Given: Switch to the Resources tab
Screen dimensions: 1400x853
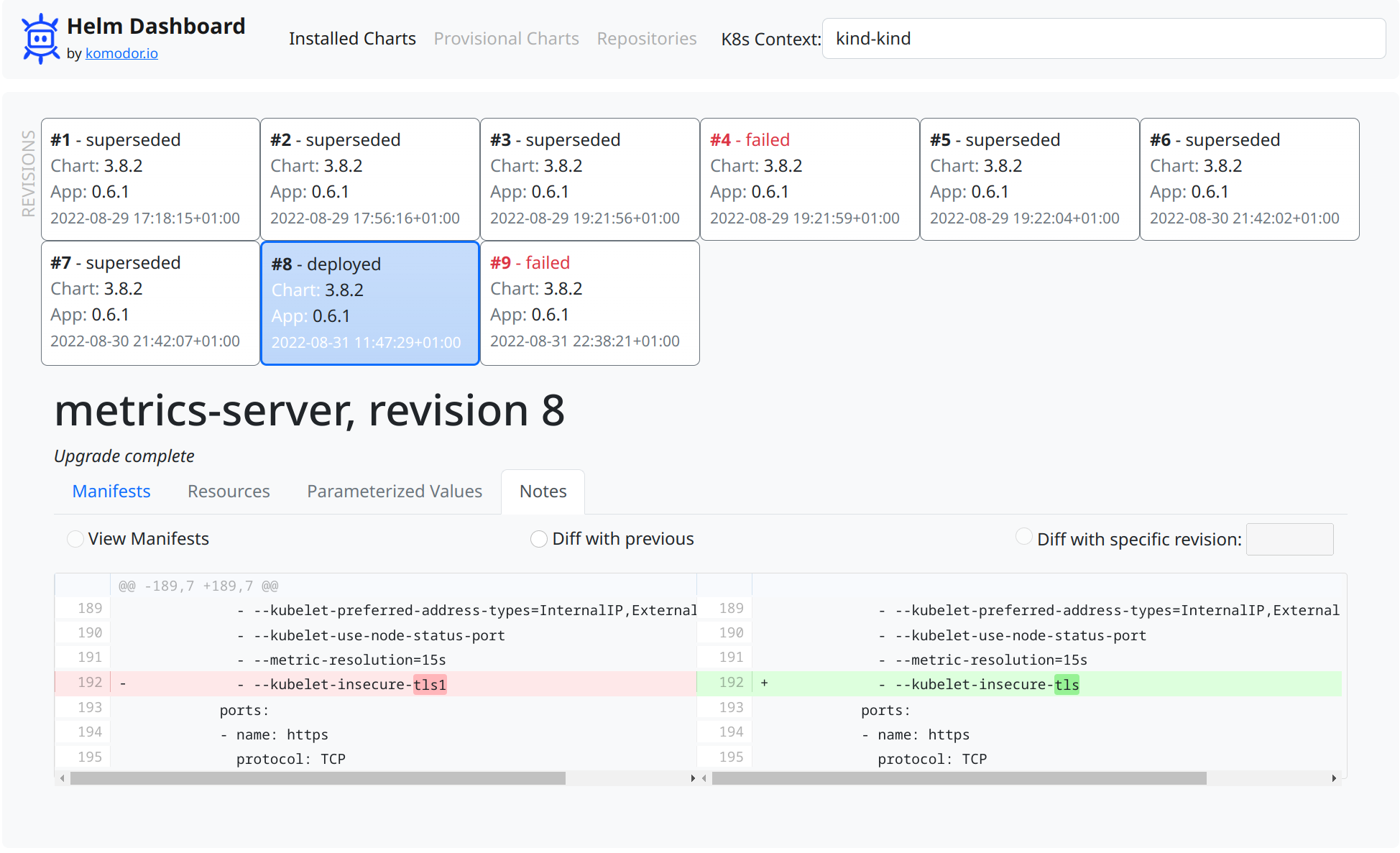Looking at the screenshot, I should pos(229,492).
